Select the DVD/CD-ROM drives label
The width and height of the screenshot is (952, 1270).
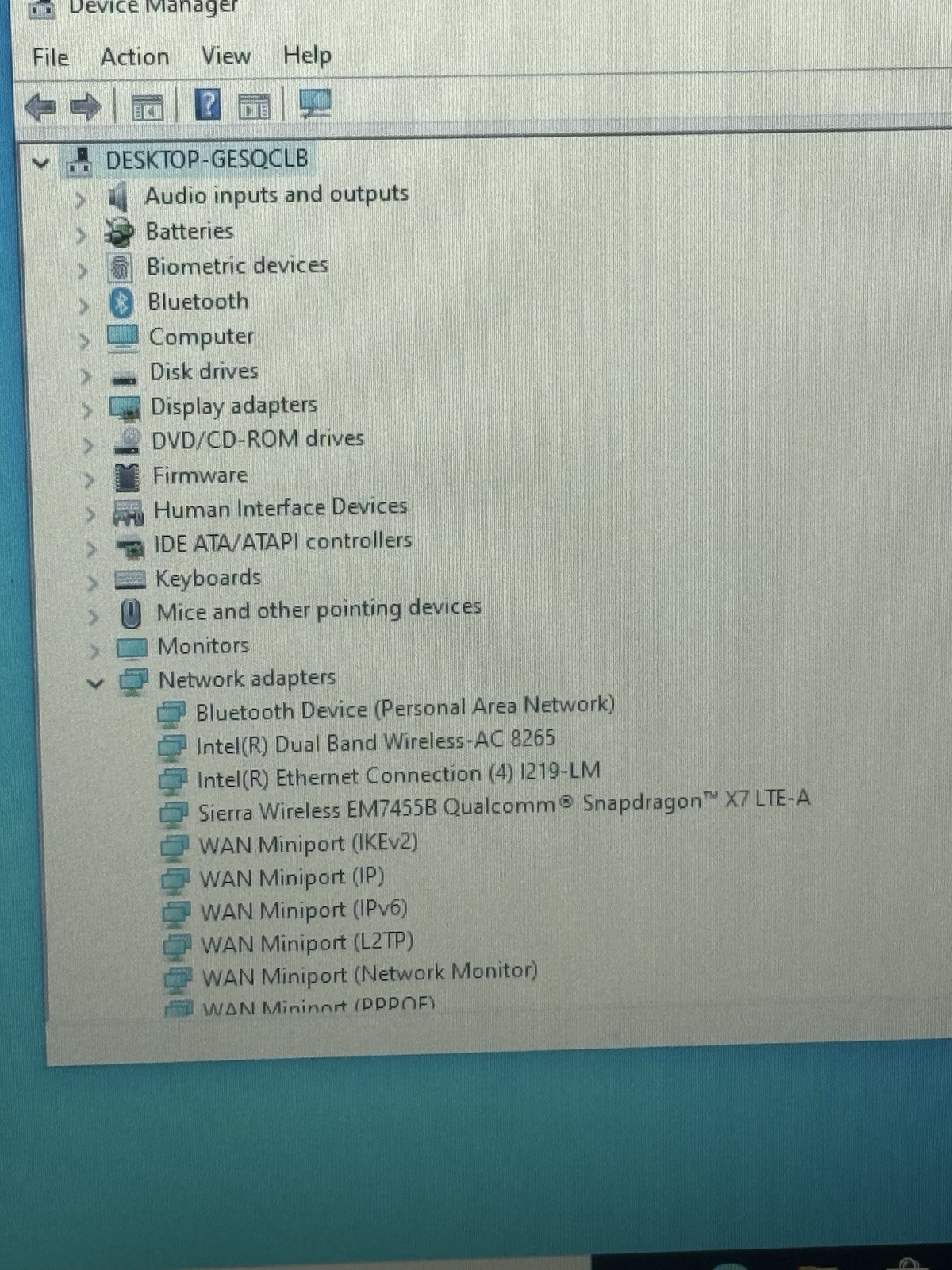click(x=258, y=439)
